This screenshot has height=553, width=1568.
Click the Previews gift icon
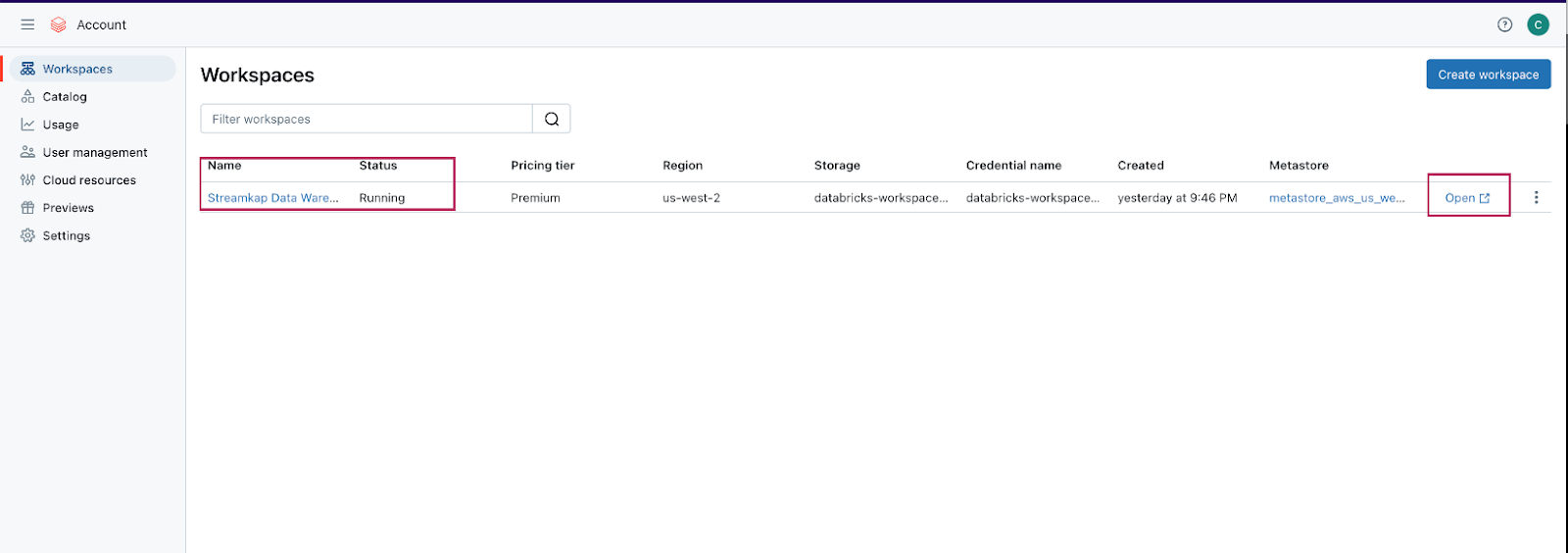pos(27,208)
